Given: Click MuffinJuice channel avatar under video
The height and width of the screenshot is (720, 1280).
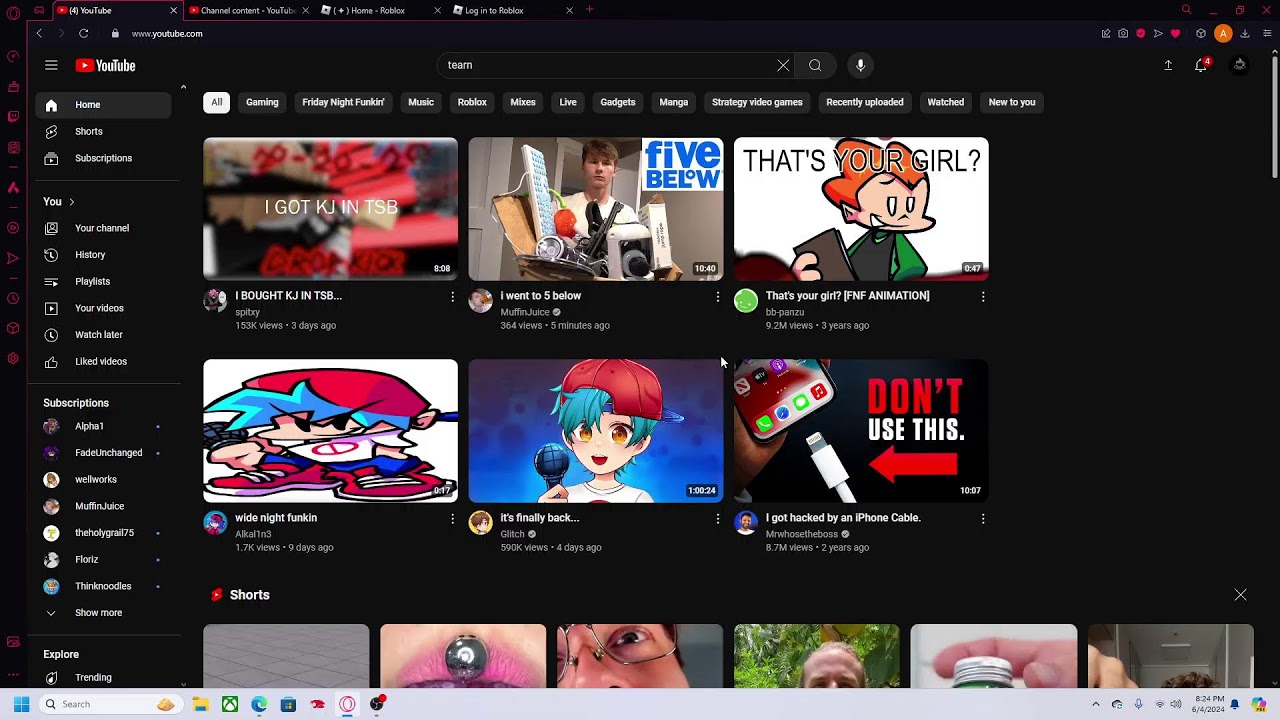Looking at the screenshot, I should tap(481, 300).
